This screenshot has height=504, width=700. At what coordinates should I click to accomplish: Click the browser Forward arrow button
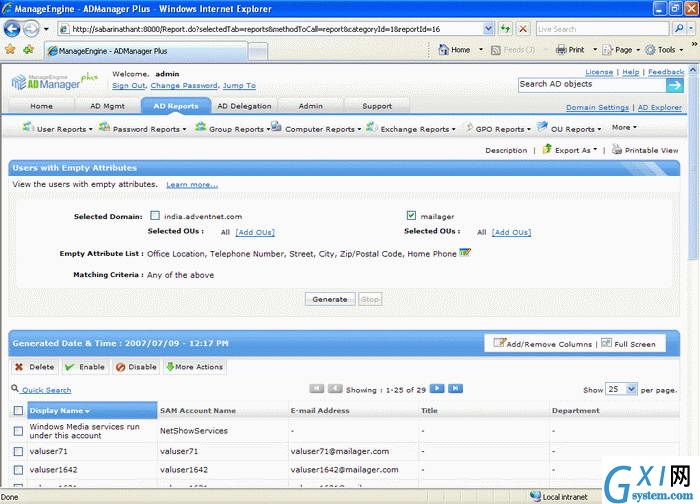click(31, 29)
